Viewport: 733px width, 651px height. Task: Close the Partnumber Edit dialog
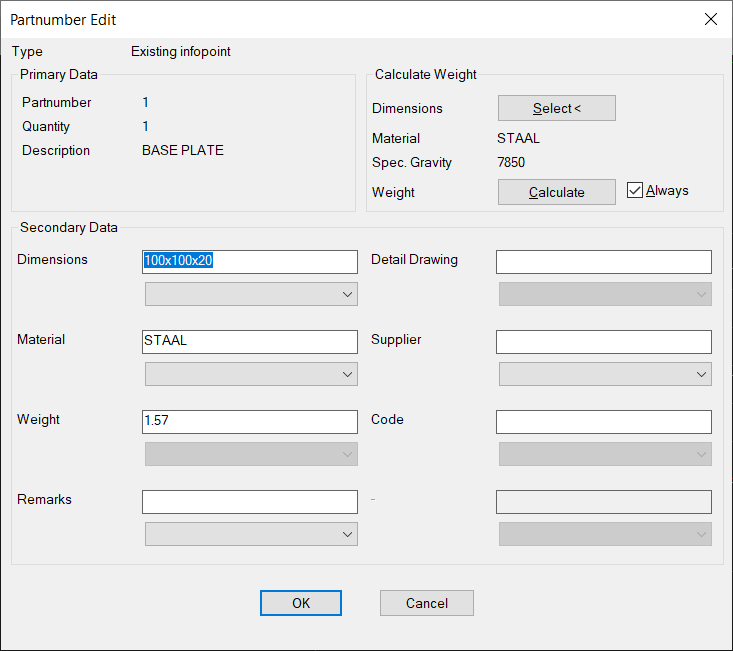(x=711, y=19)
